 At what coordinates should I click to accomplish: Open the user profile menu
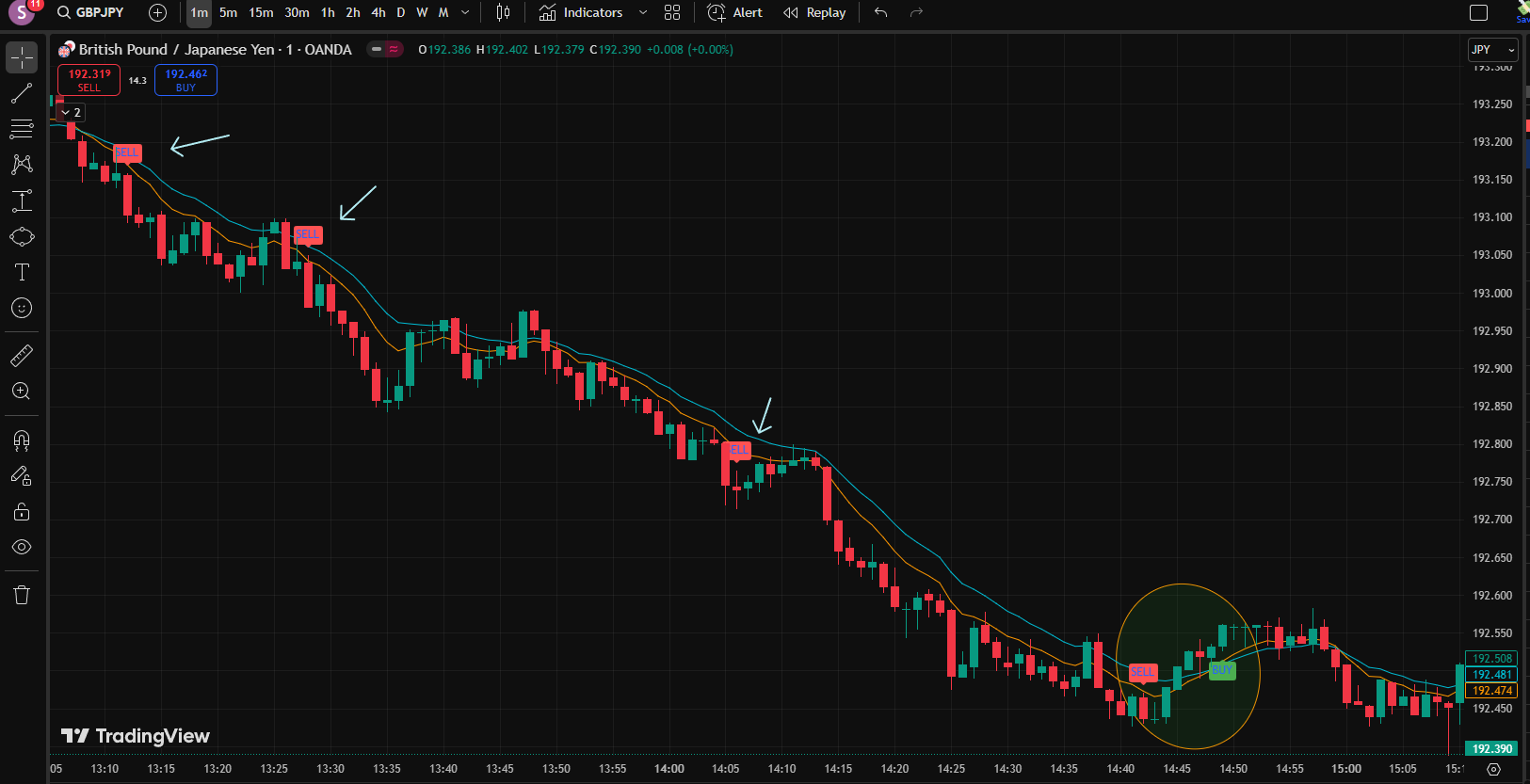point(21,12)
